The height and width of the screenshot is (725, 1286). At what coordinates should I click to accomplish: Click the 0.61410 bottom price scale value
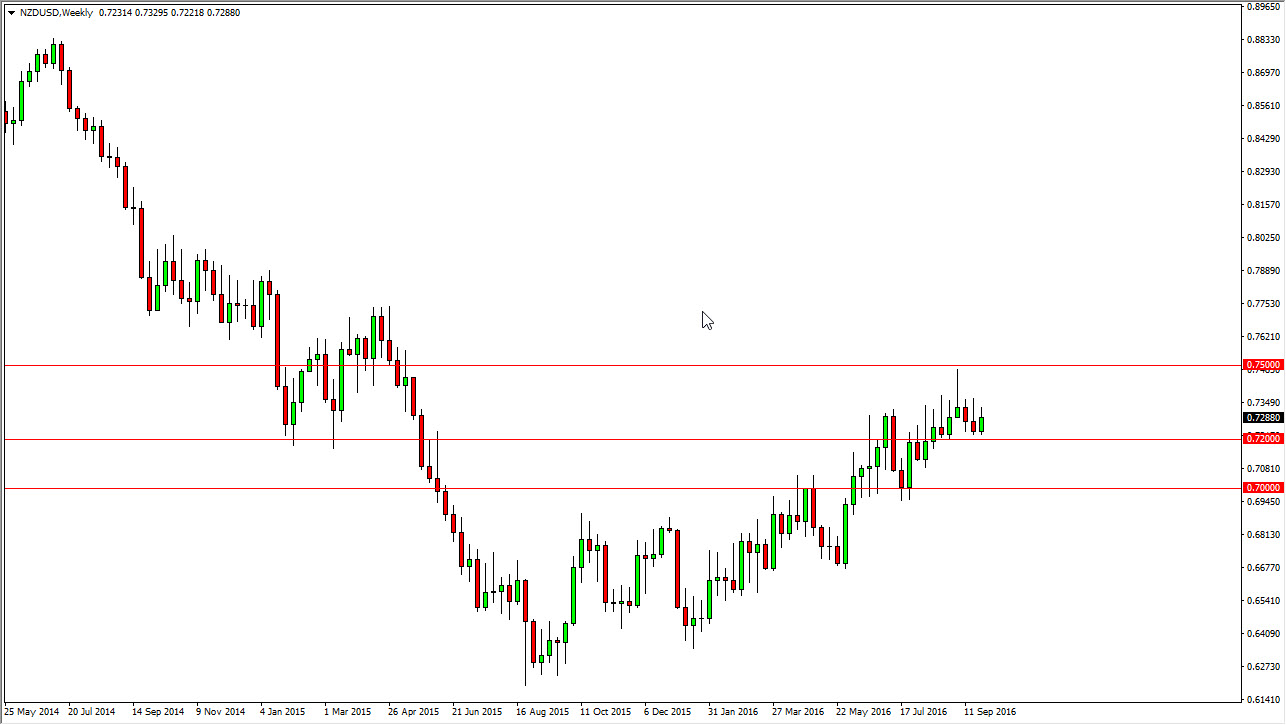point(1264,700)
